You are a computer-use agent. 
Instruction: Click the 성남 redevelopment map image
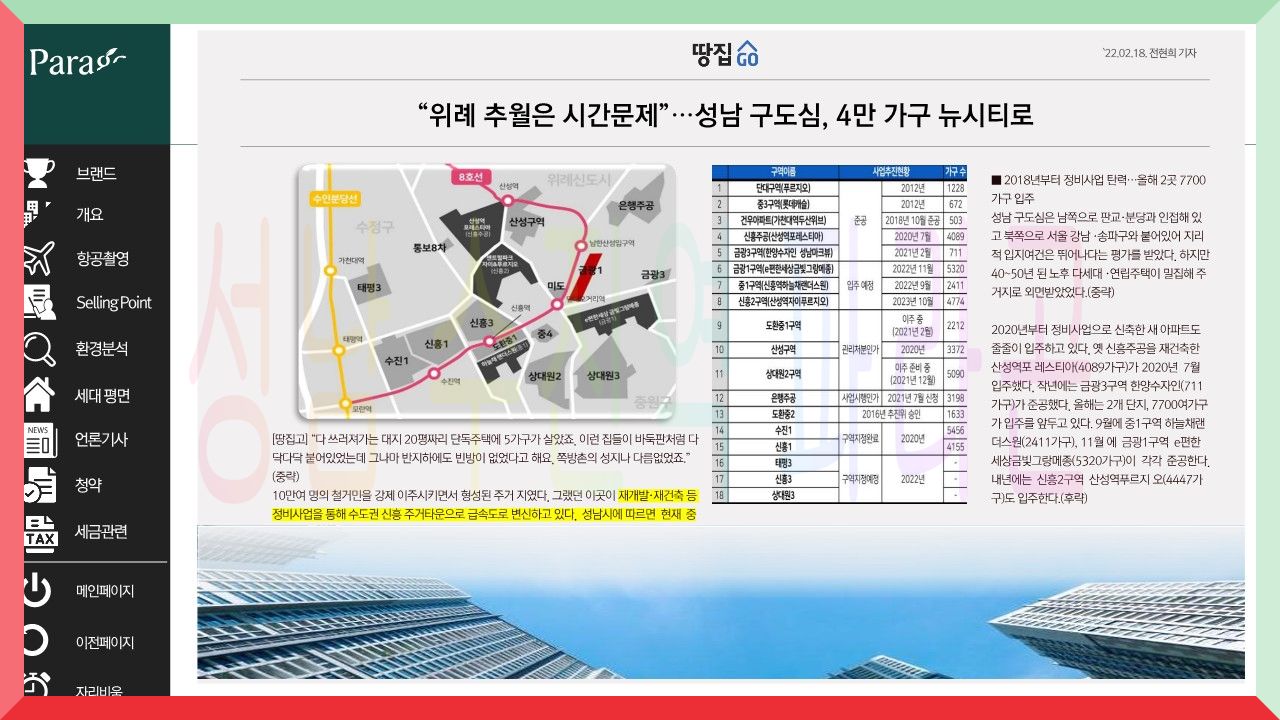point(486,290)
